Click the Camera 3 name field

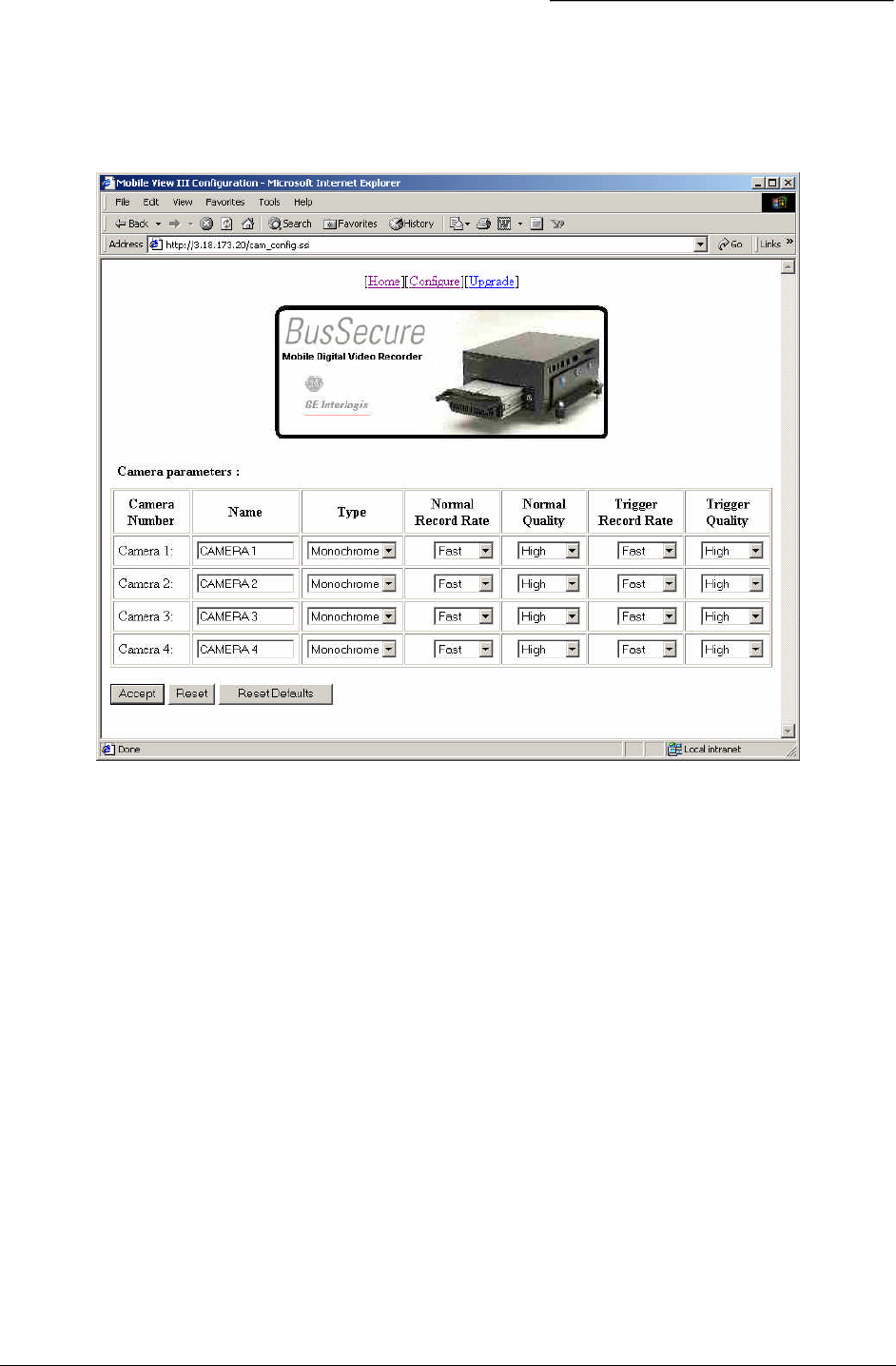[x=245, y=616]
